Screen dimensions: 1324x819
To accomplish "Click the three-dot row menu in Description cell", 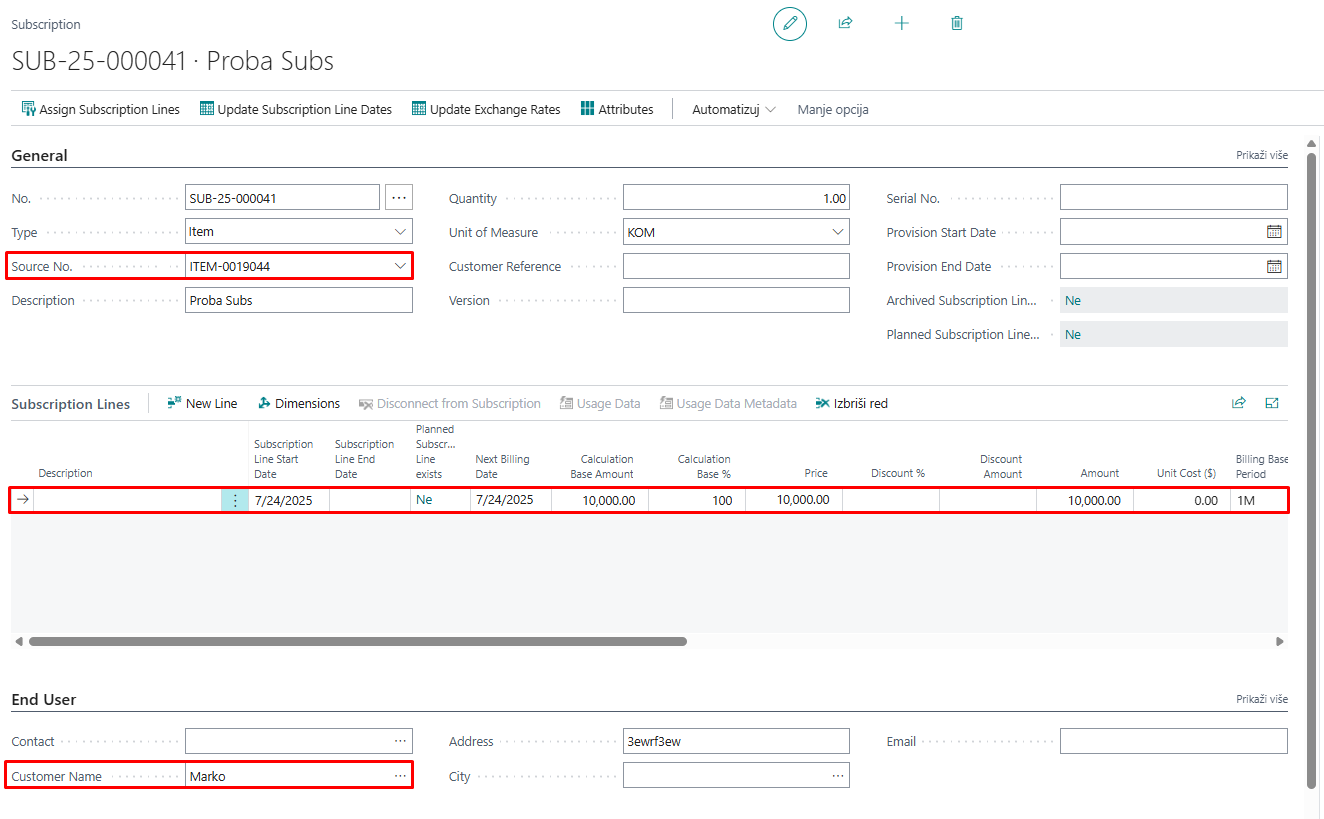I will (x=235, y=500).
